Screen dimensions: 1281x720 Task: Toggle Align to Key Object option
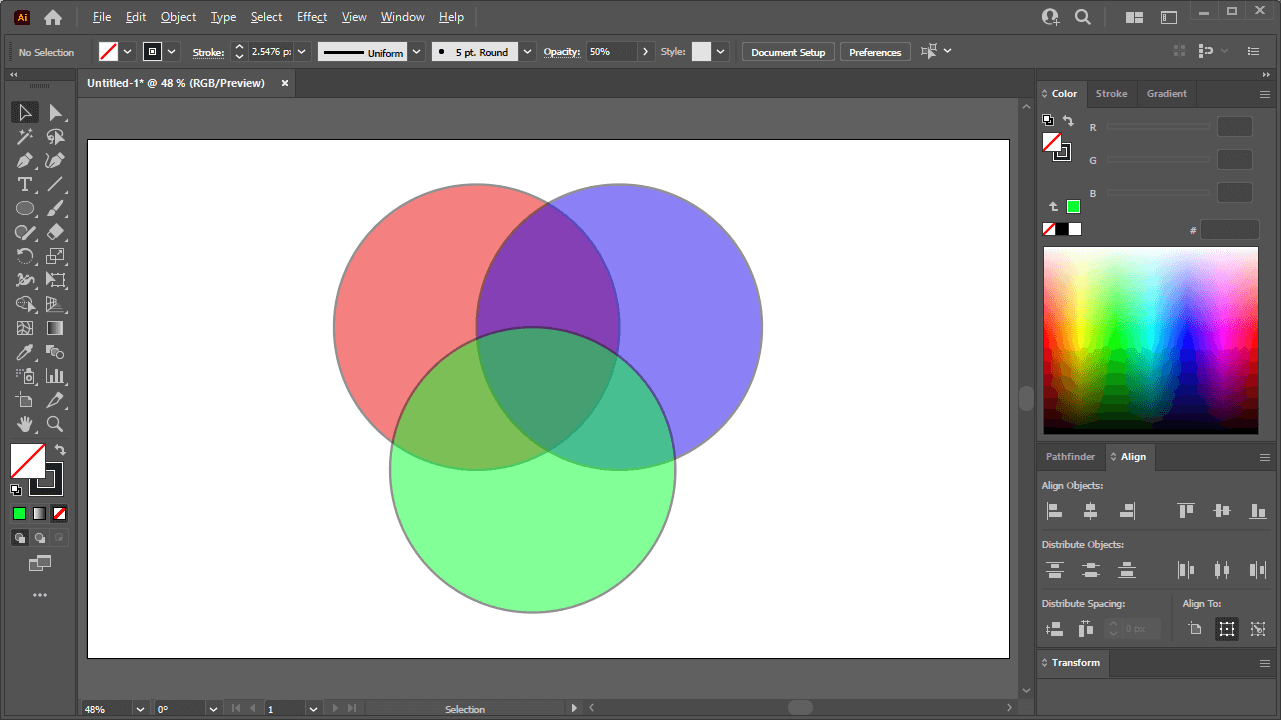(1258, 629)
